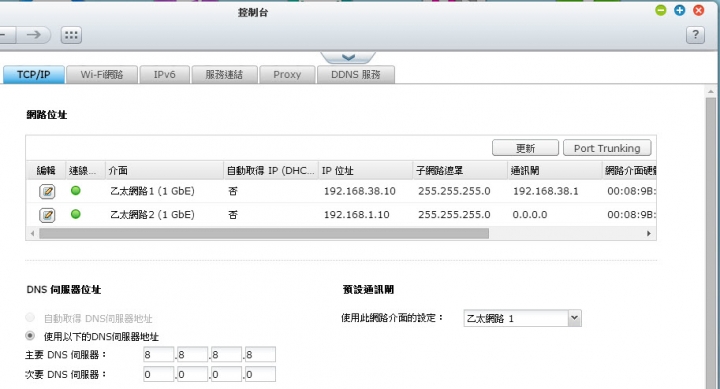The width and height of the screenshot is (720, 389).
Task: Close the Control Panel window with the red X
Action: point(698,10)
